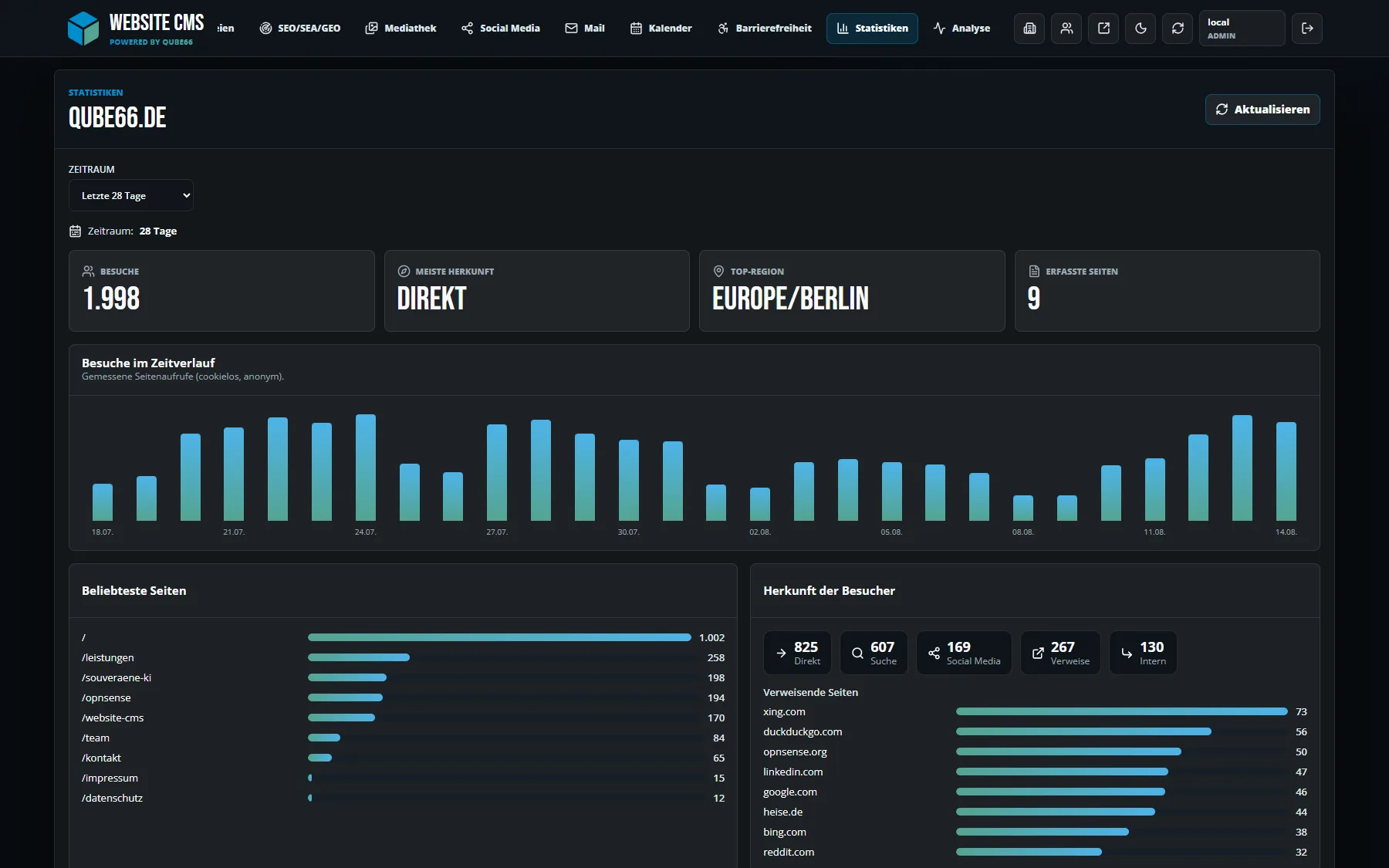This screenshot has height=868, width=1389.
Task: Click the /souveraene-ki page row
Action: (x=403, y=677)
